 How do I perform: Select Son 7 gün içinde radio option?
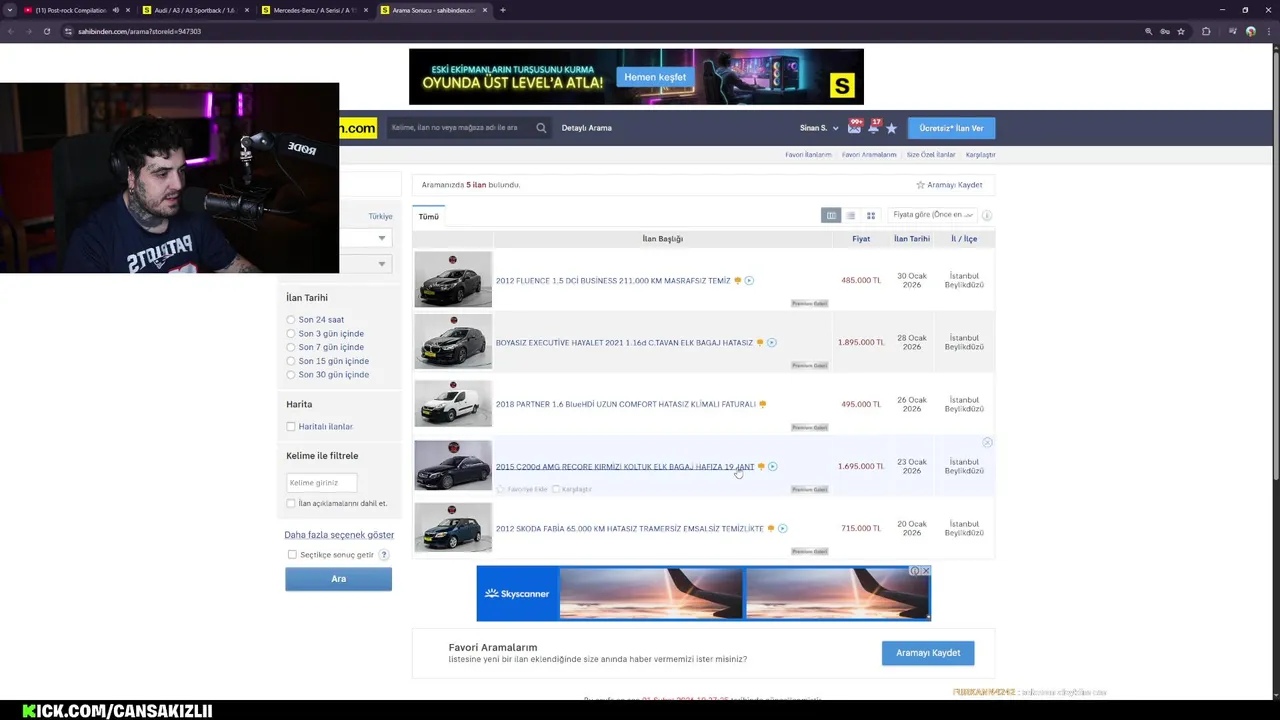(291, 347)
